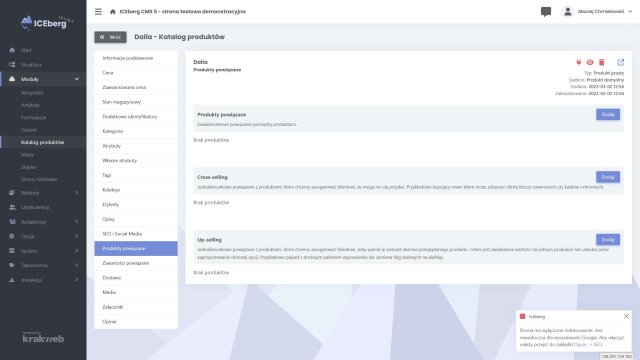The width and height of the screenshot is (640, 360).
Task: Select Mapy in the sidebar
Action: point(27,155)
